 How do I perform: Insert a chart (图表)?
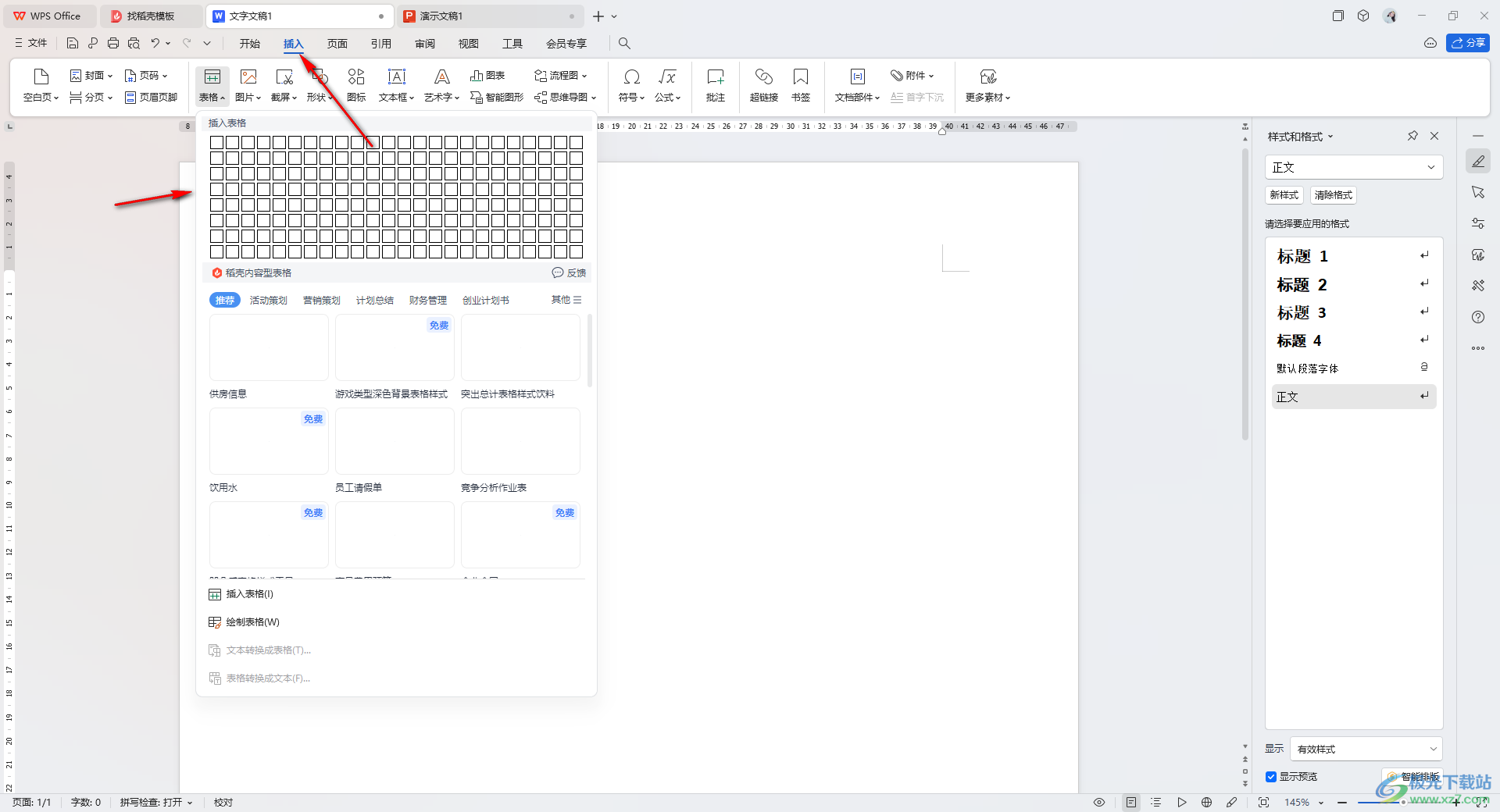pos(487,76)
